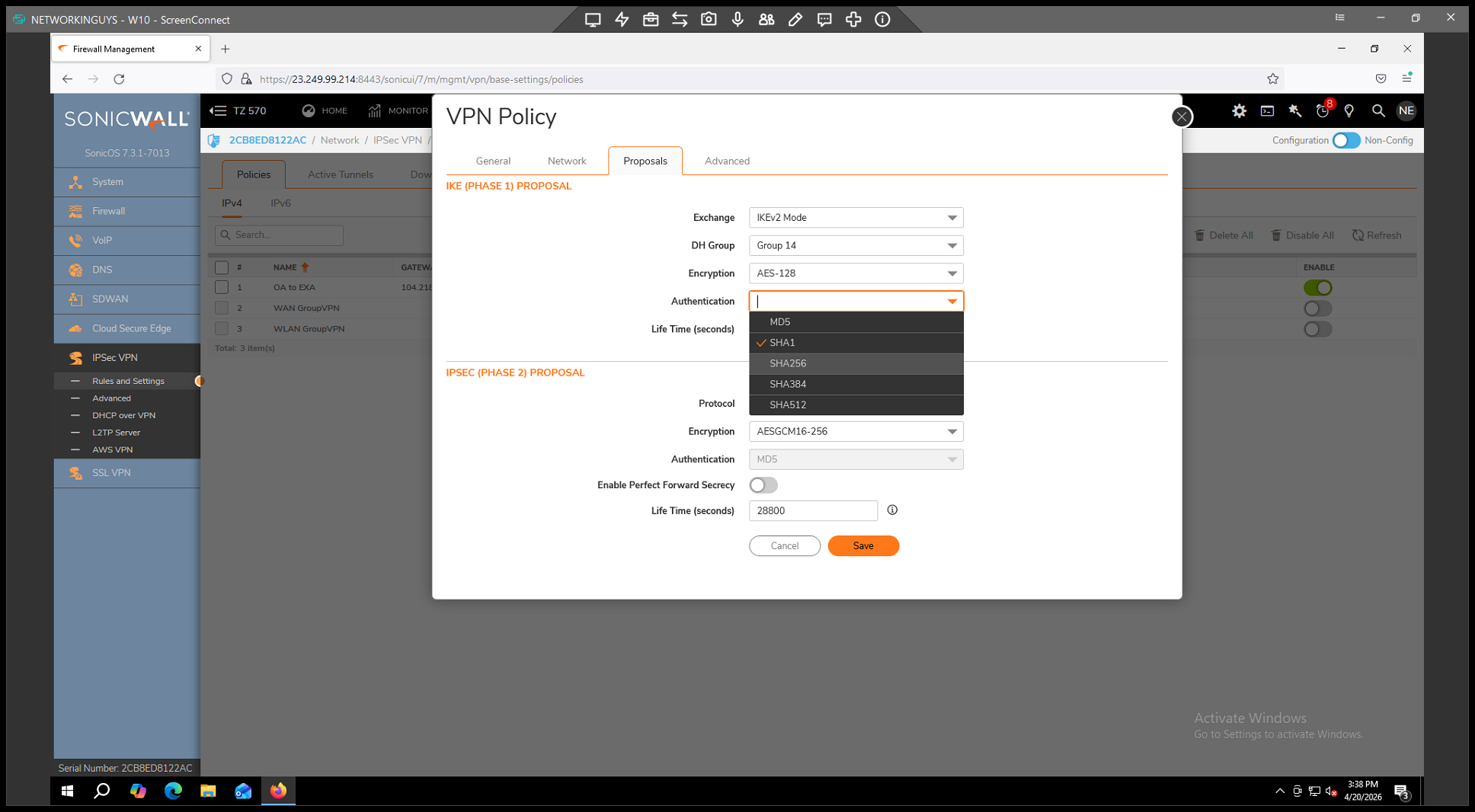The image size is (1475, 812).
Task: Open File Explorer from the taskbar
Action: point(208,791)
